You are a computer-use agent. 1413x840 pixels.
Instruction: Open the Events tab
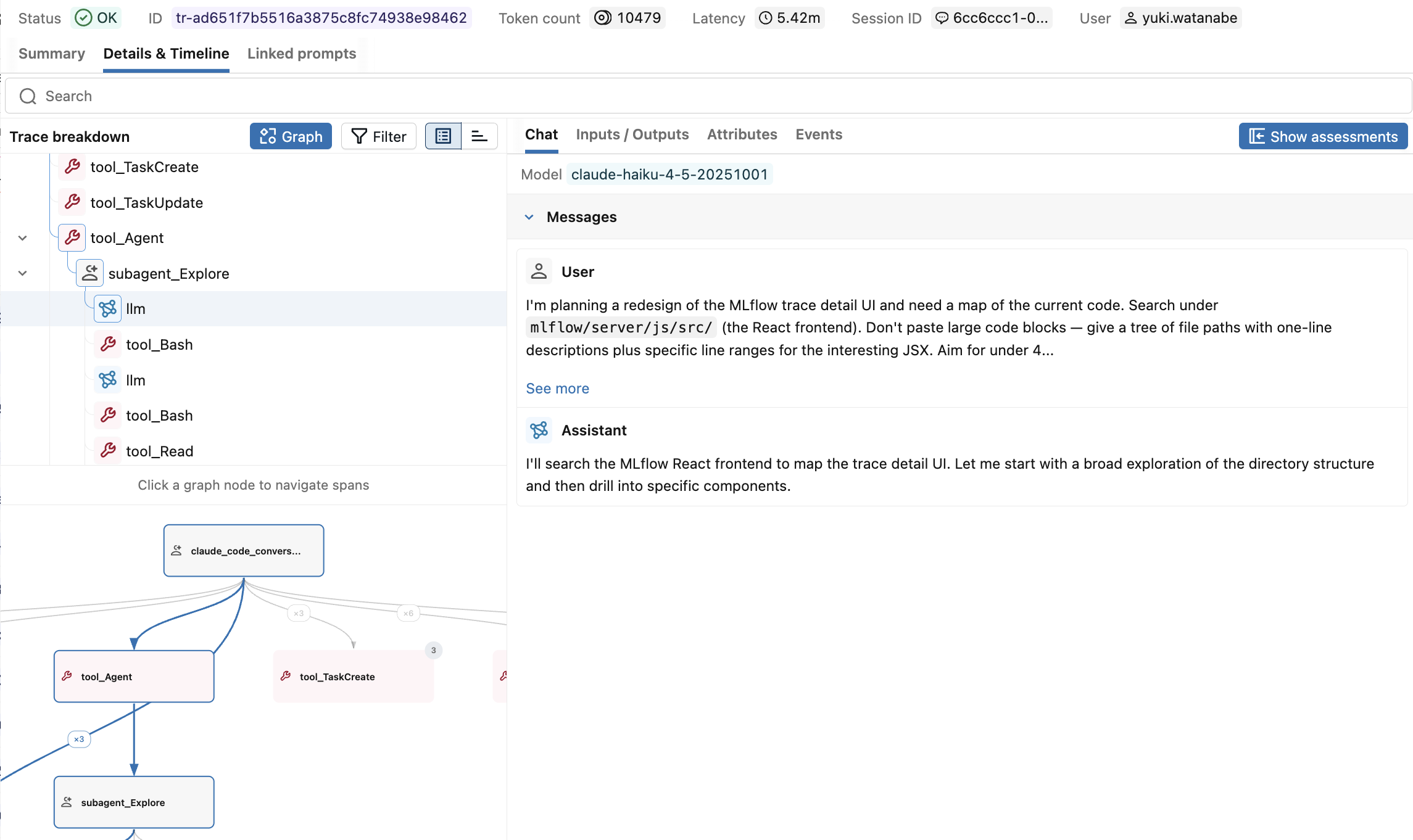tap(819, 134)
